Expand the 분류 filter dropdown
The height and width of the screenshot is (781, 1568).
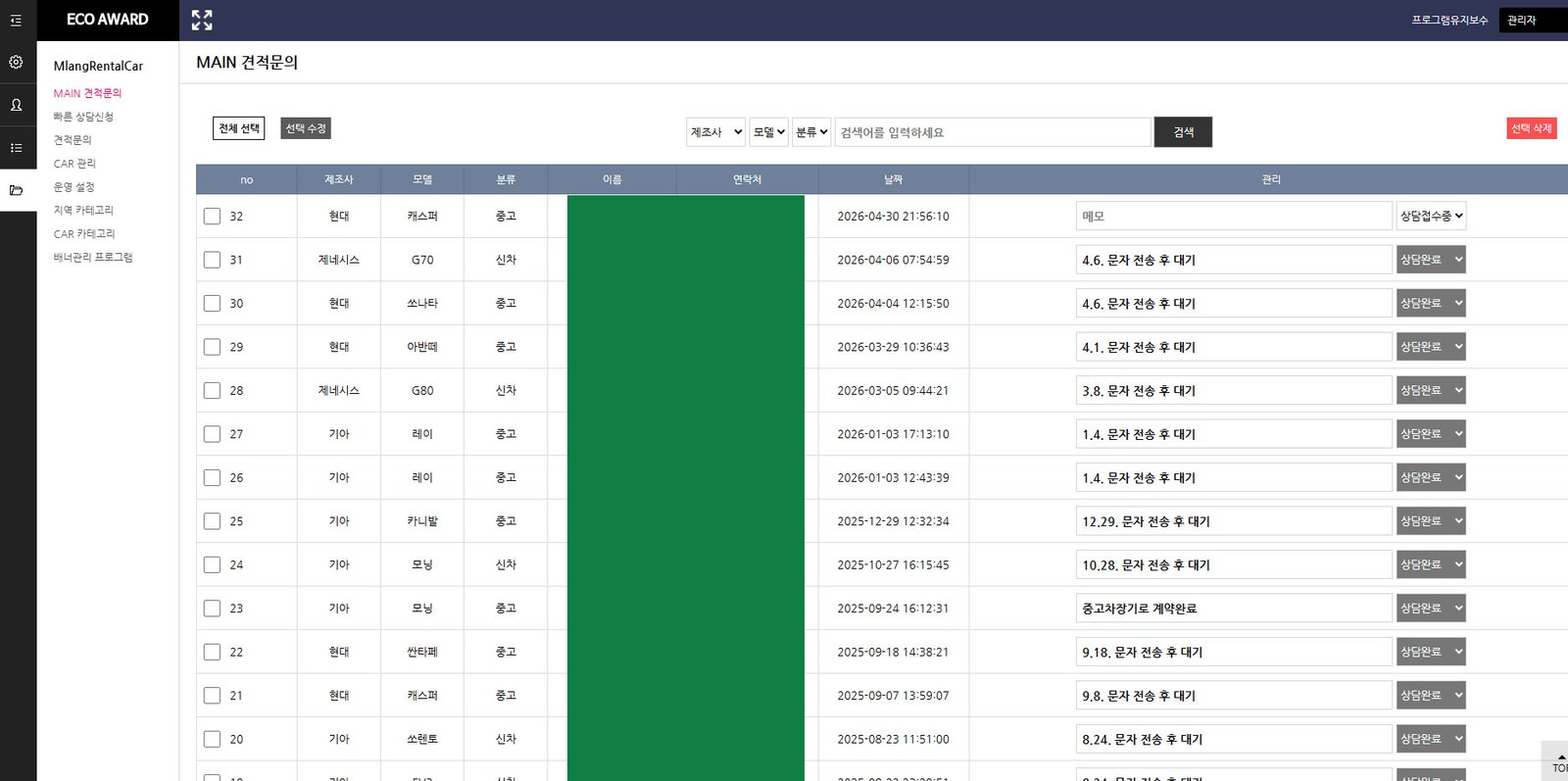[x=811, y=132]
